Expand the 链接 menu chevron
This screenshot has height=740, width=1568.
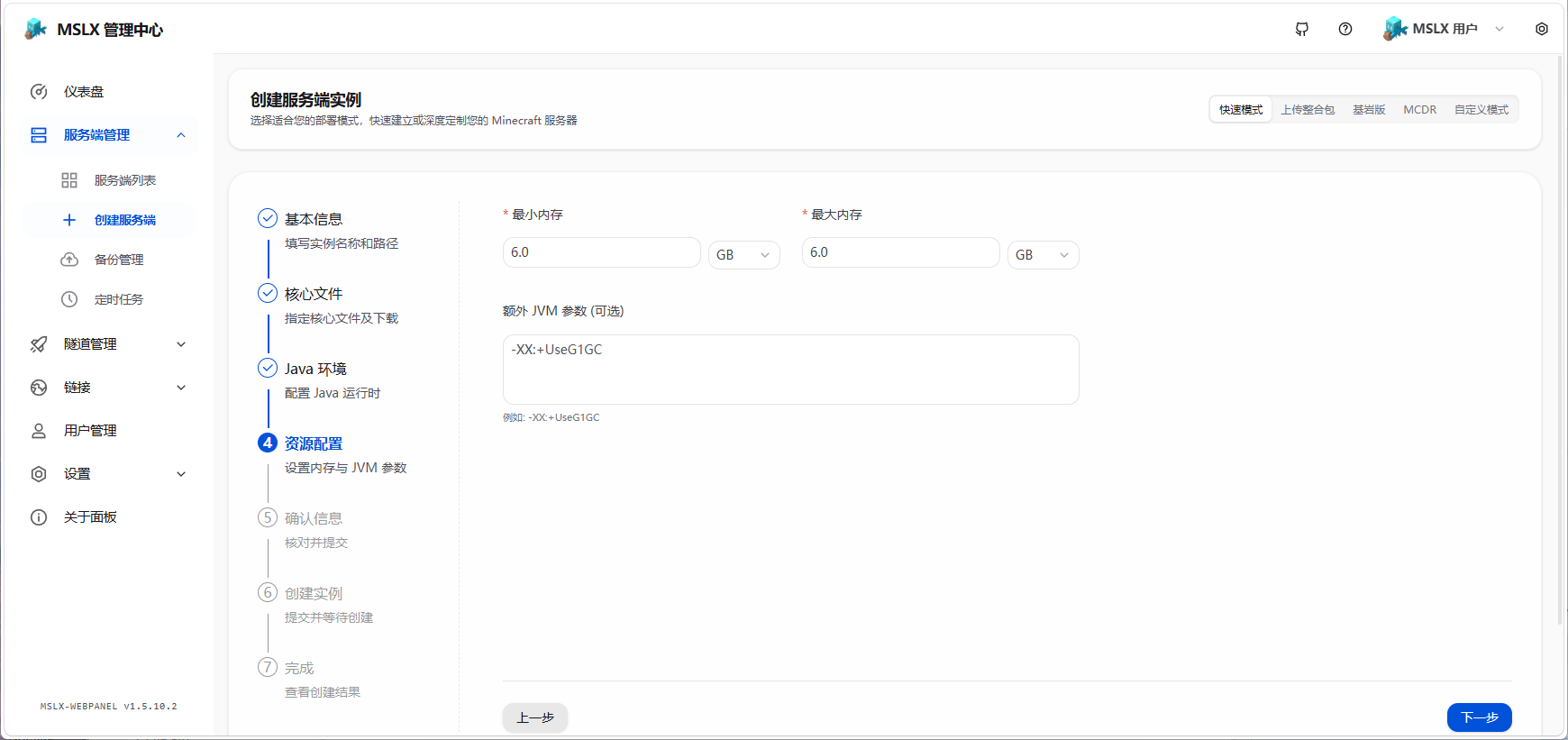[181, 388]
